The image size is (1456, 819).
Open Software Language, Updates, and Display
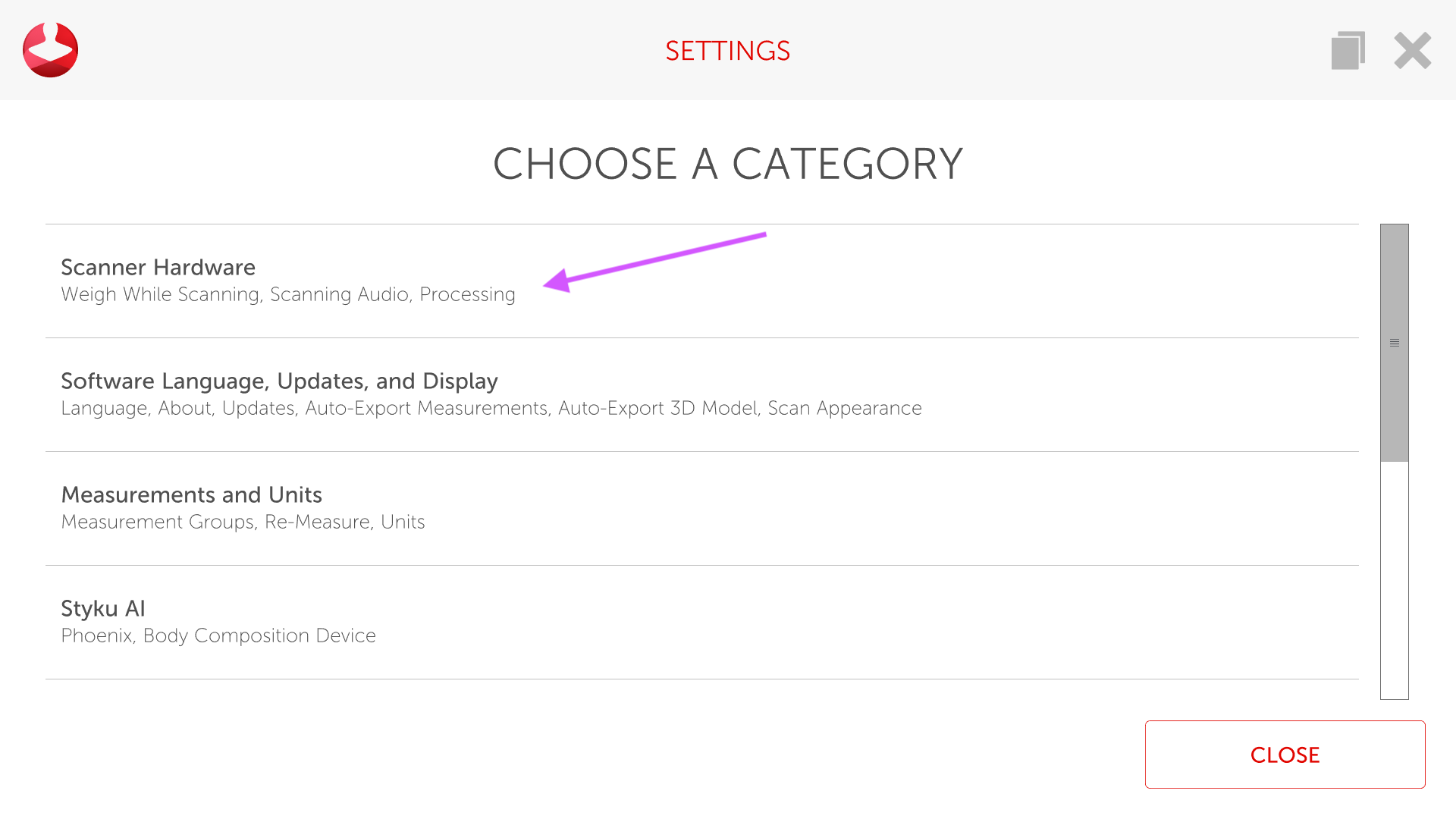click(279, 381)
